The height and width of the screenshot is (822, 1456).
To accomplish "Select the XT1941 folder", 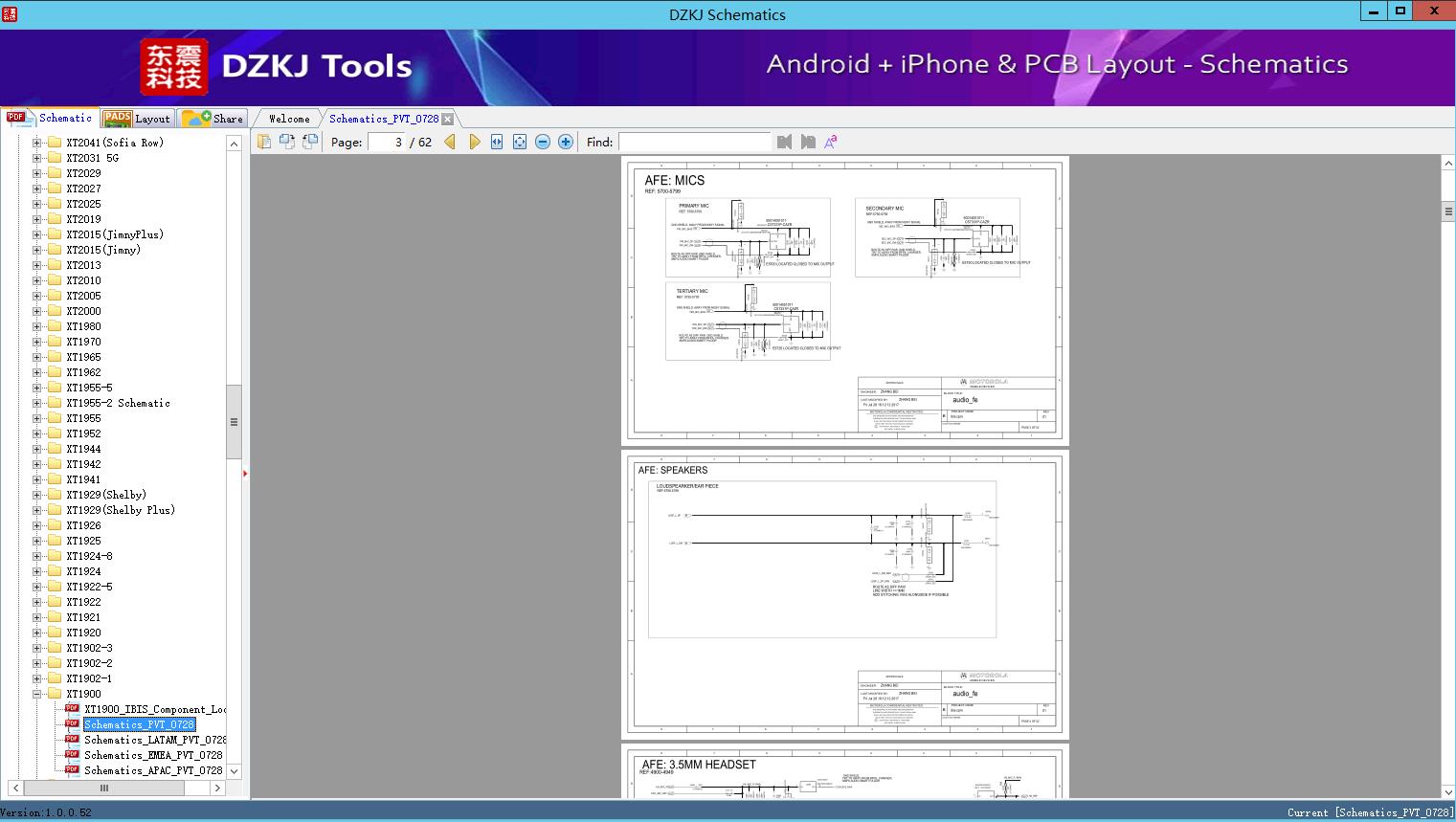I will [83, 479].
